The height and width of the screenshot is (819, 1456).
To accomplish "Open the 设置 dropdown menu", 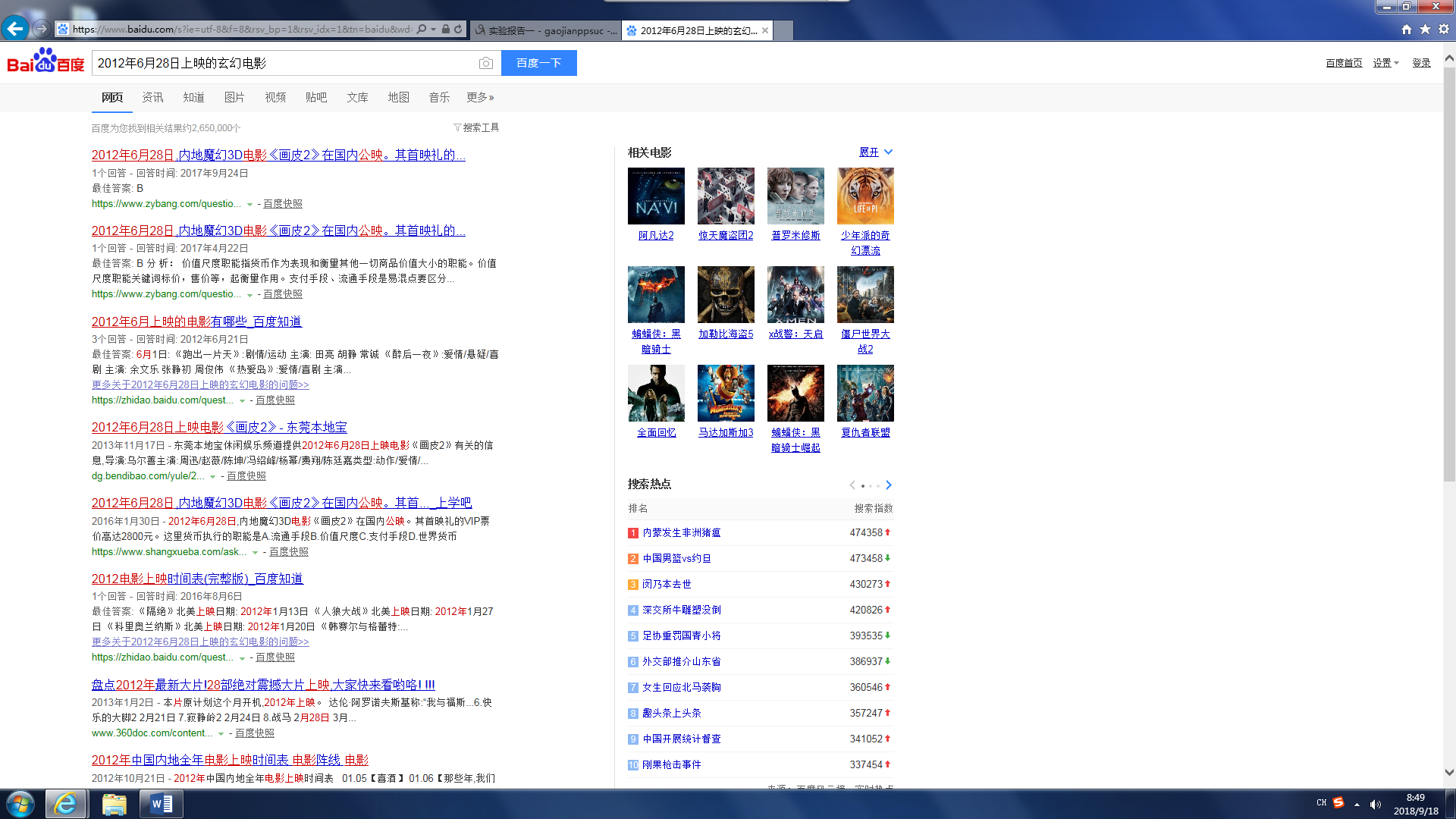I will (x=1385, y=63).
